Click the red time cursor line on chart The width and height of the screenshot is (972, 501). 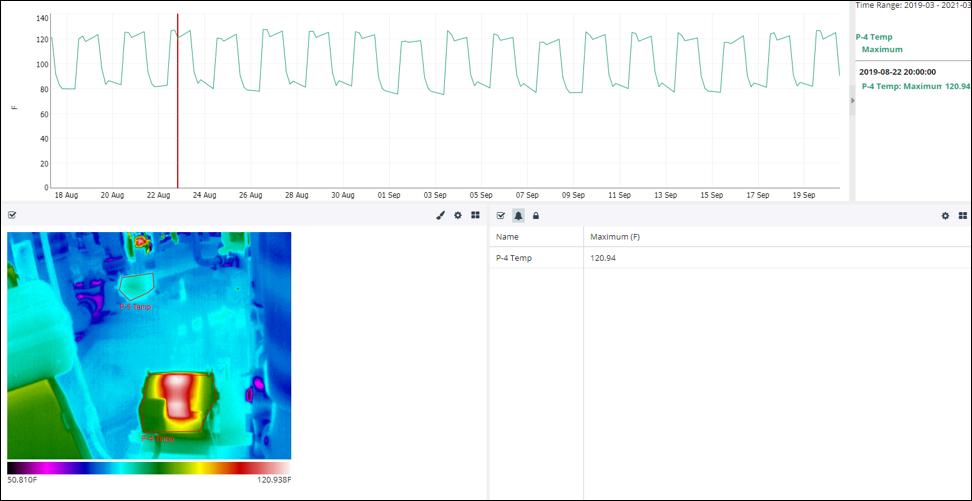click(178, 100)
